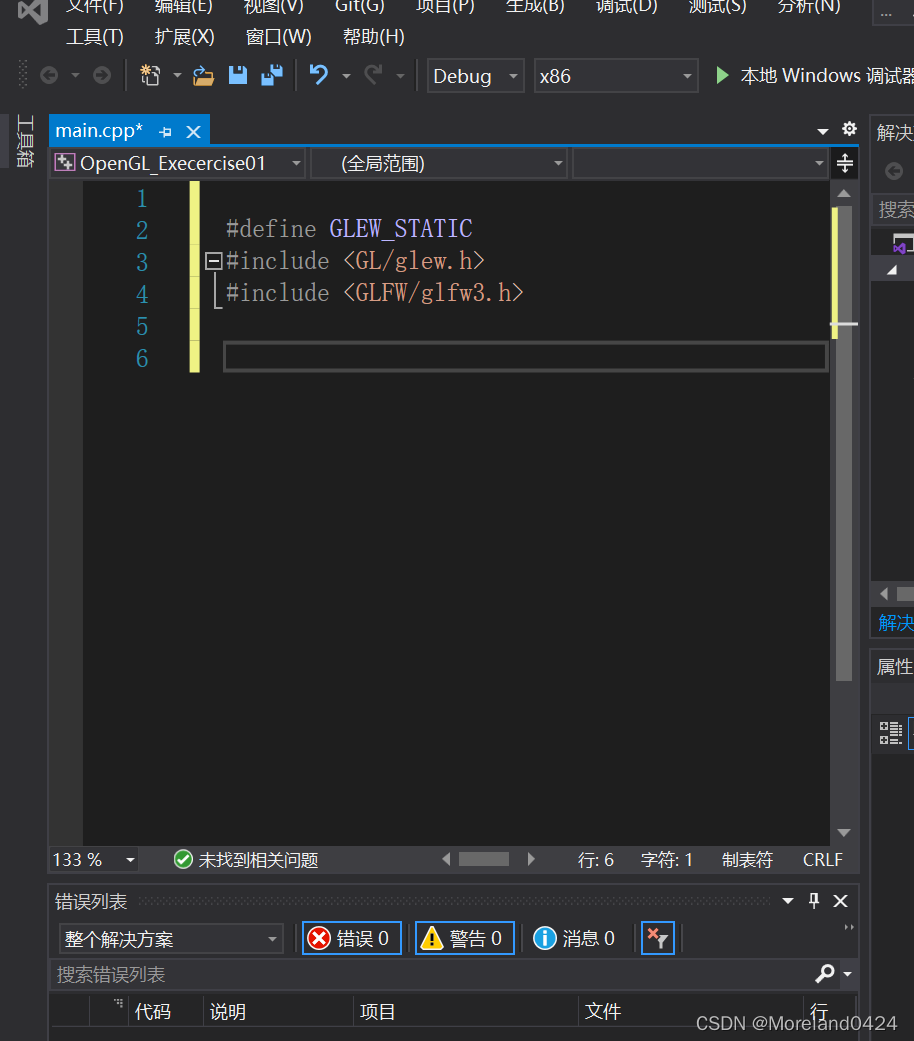Navigate forward with the forward arrow
914x1041 pixels.
tap(102, 76)
